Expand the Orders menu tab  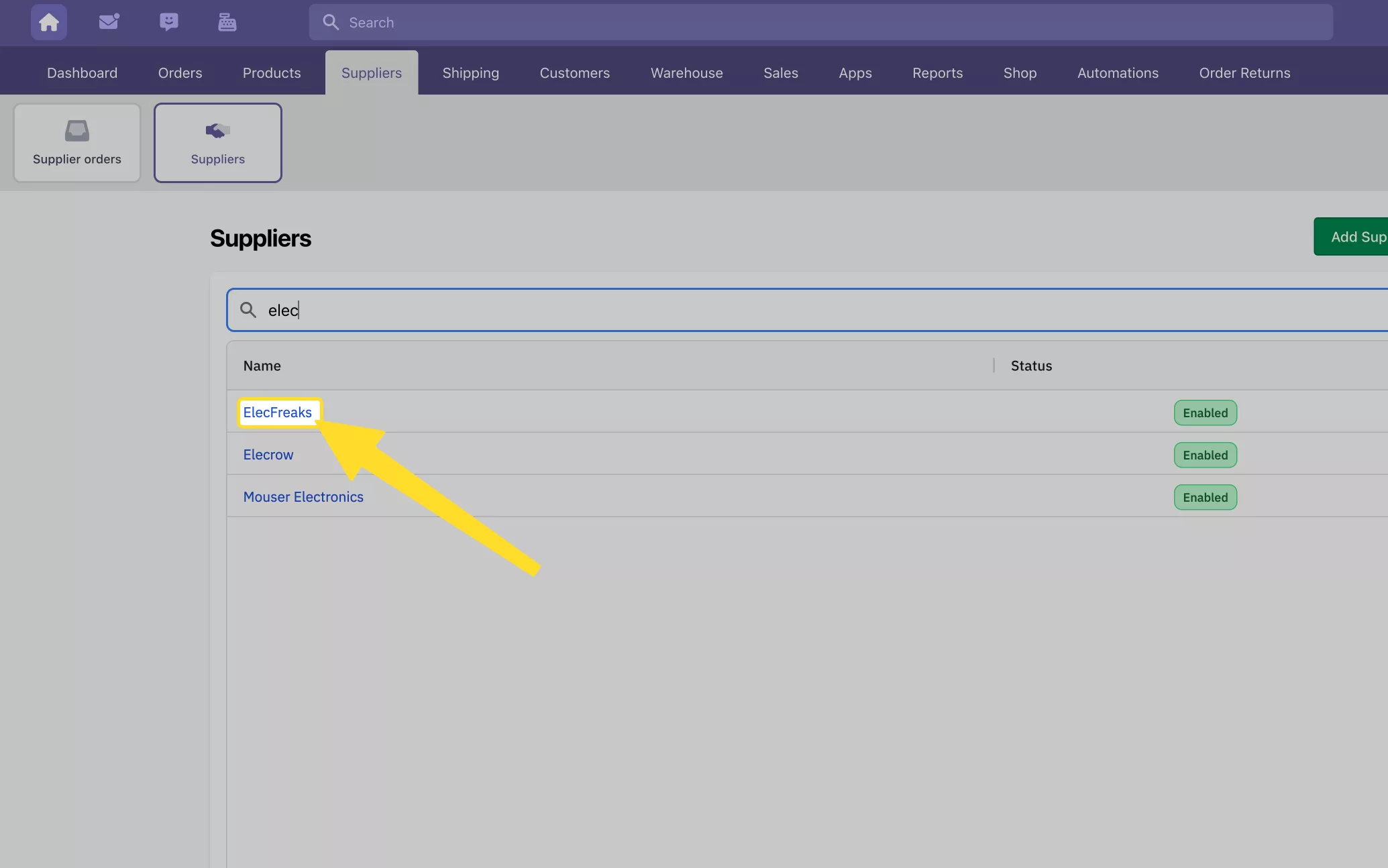[180, 72]
